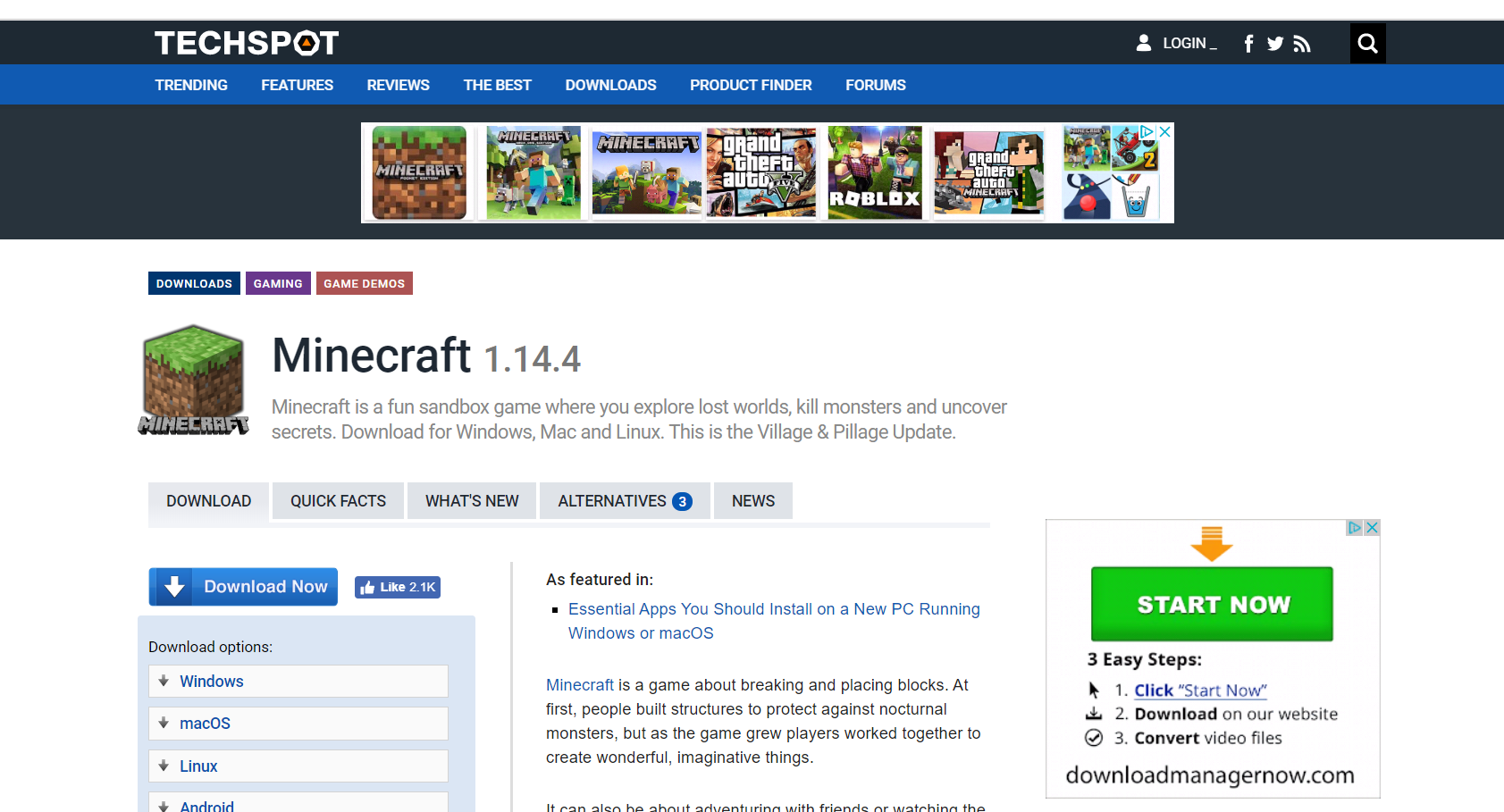
Task: Click the download arrow next to Linux
Action: (164, 766)
